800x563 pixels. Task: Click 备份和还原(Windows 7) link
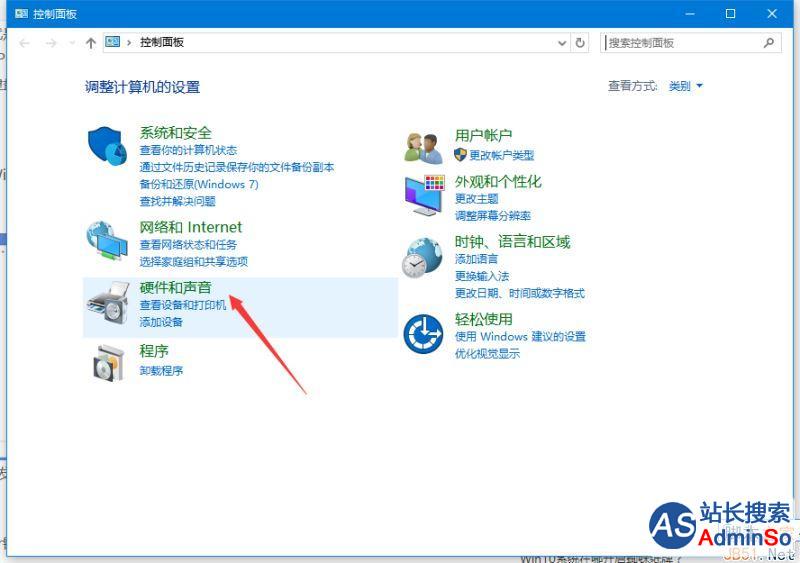point(199,184)
